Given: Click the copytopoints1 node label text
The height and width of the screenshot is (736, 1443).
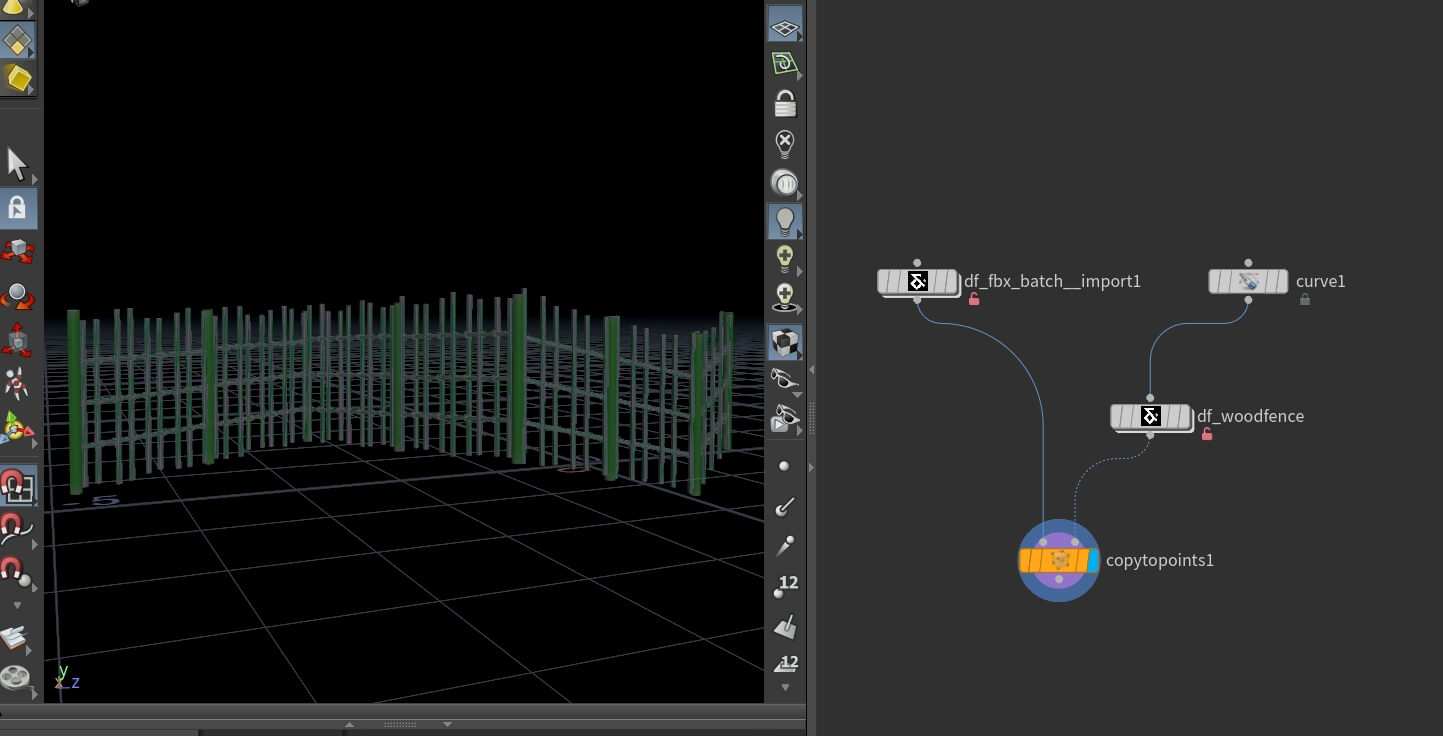Looking at the screenshot, I should point(1160,560).
